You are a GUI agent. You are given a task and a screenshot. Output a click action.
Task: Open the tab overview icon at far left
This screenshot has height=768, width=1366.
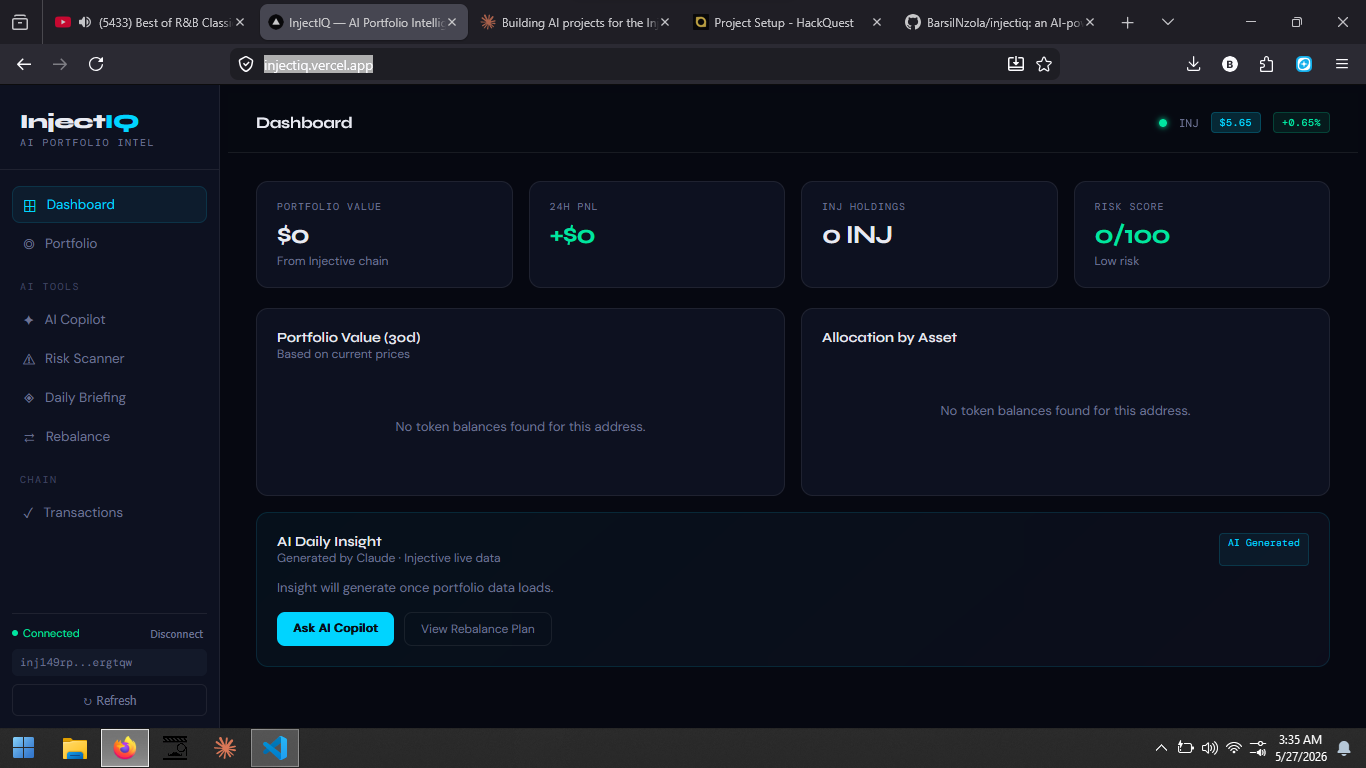(x=20, y=22)
